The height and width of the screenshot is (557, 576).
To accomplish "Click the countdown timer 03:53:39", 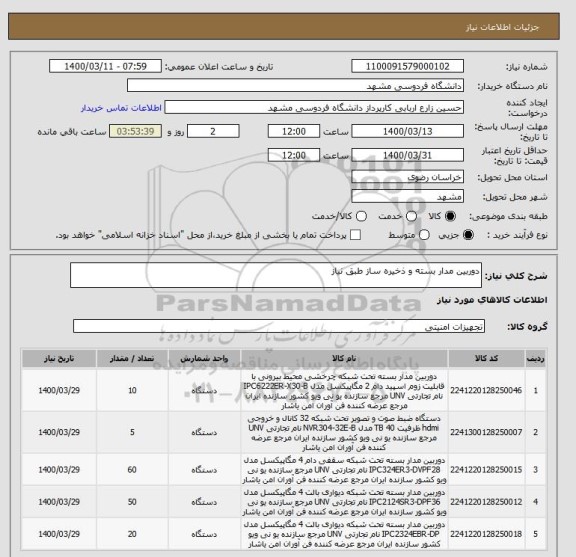I will pyautogui.click(x=135, y=131).
